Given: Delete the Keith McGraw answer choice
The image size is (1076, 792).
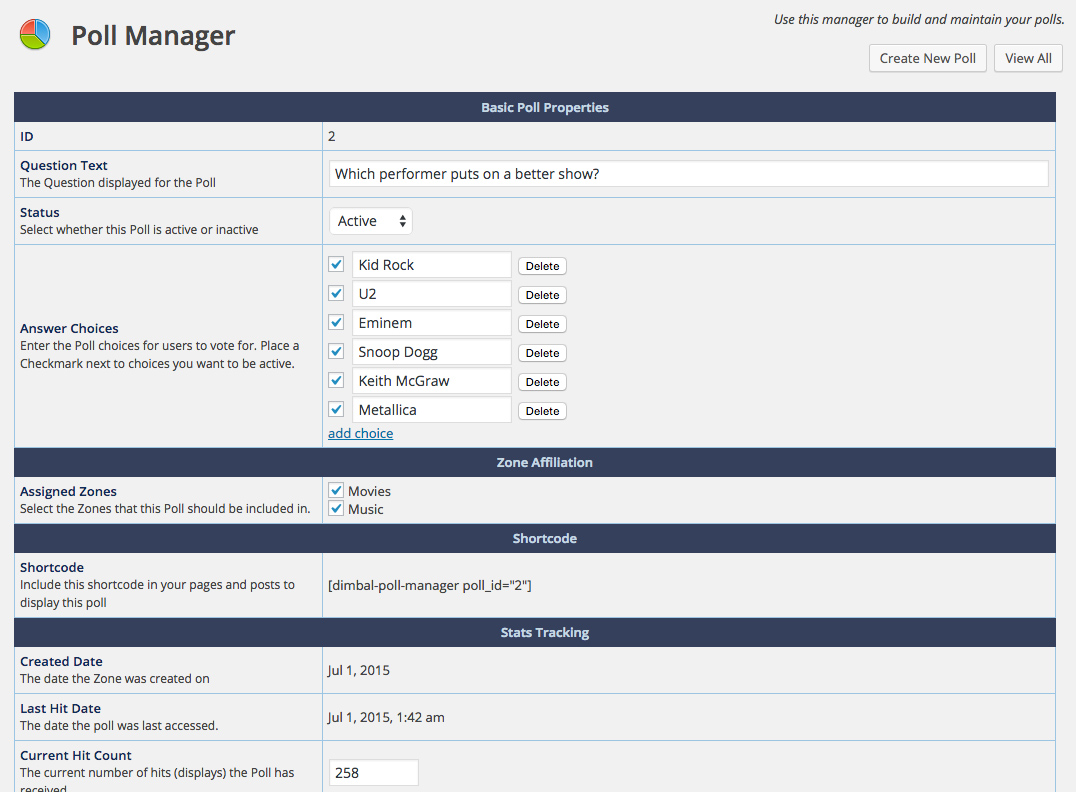Looking at the screenshot, I should (542, 382).
